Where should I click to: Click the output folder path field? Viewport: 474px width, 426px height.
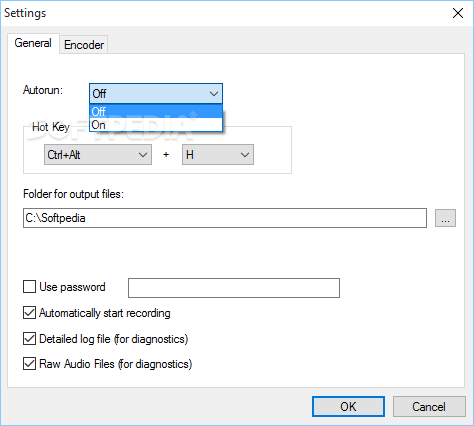point(225,218)
